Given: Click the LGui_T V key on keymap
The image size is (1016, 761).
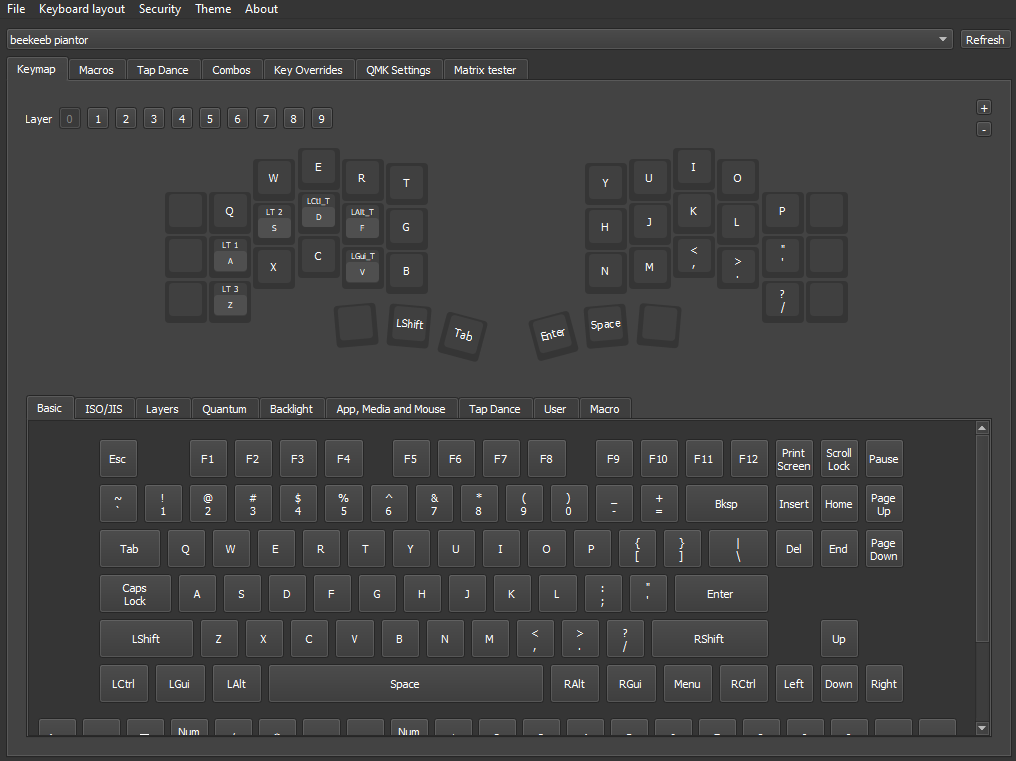Looking at the screenshot, I should tap(362, 265).
